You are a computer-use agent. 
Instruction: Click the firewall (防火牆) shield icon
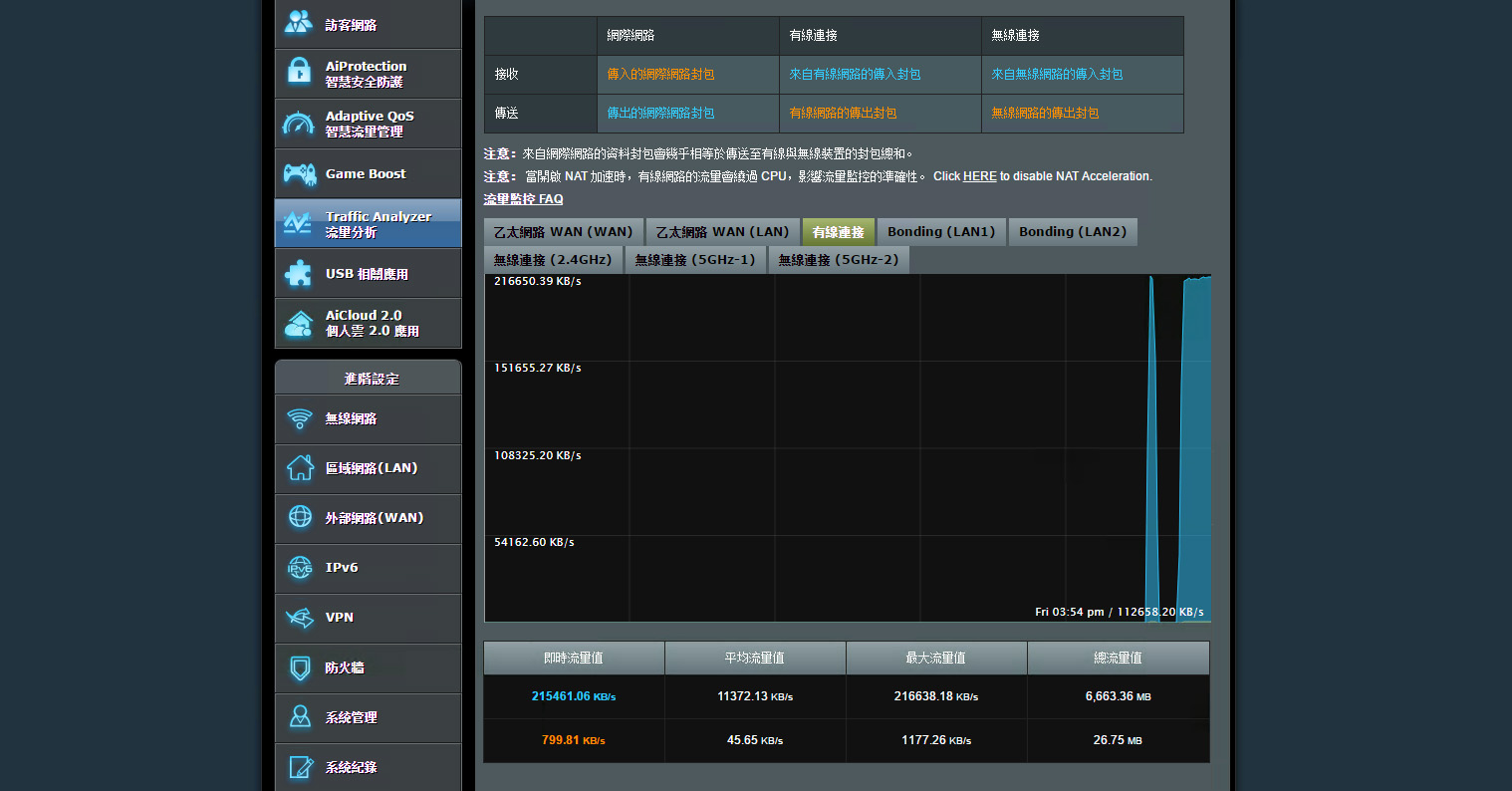click(x=300, y=667)
